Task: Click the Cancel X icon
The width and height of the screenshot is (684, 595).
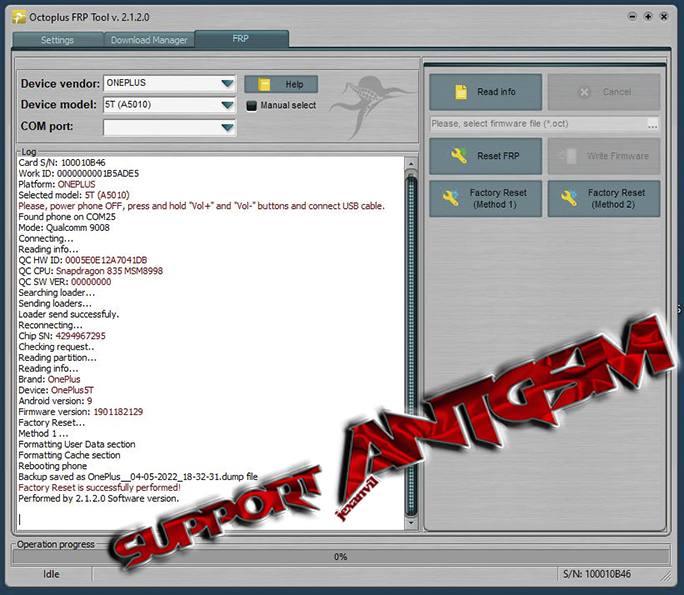Action: point(584,92)
